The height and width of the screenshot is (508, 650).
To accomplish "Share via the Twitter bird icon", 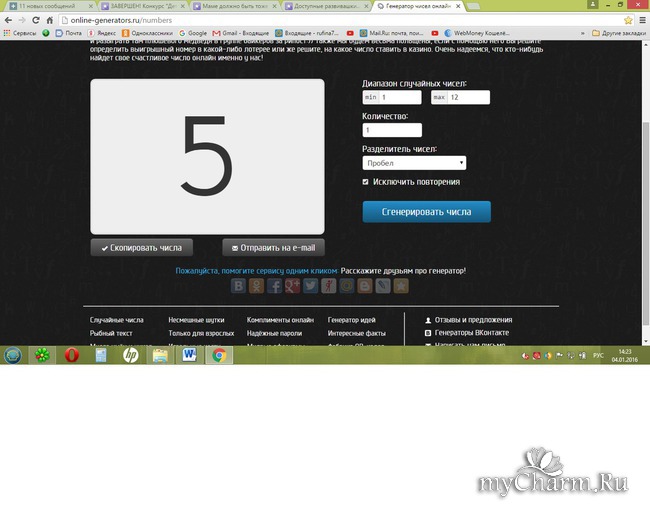I will click(x=311, y=286).
